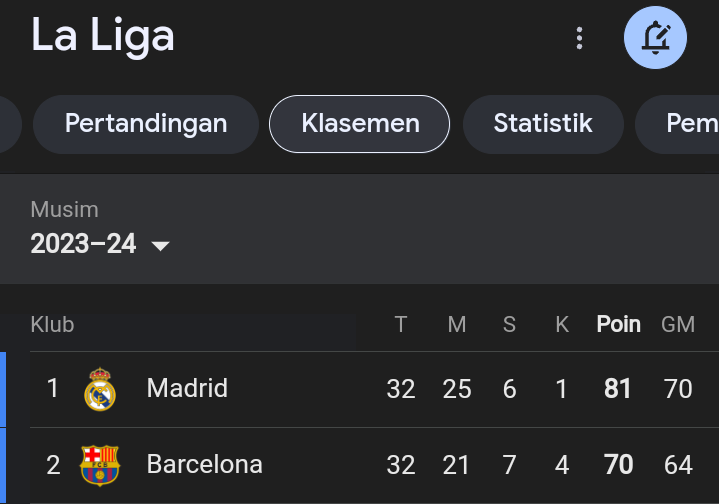
Task: Open the three-dot more options menu
Action: [579, 38]
